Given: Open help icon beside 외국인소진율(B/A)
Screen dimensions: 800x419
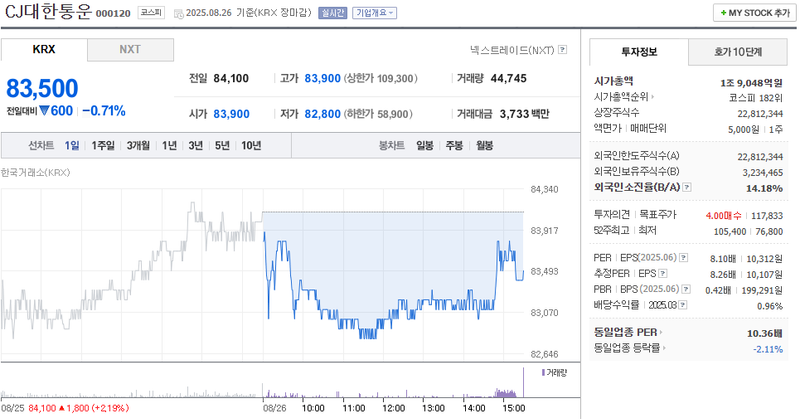Looking at the screenshot, I should (687, 187).
